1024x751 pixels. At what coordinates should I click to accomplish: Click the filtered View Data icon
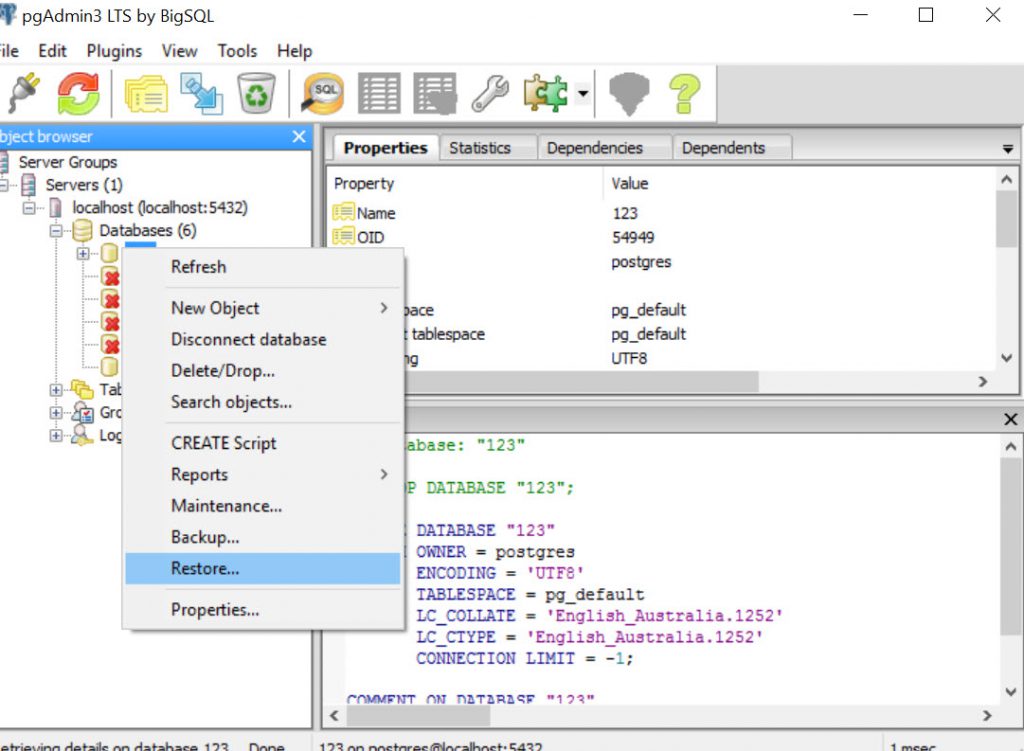(434, 93)
